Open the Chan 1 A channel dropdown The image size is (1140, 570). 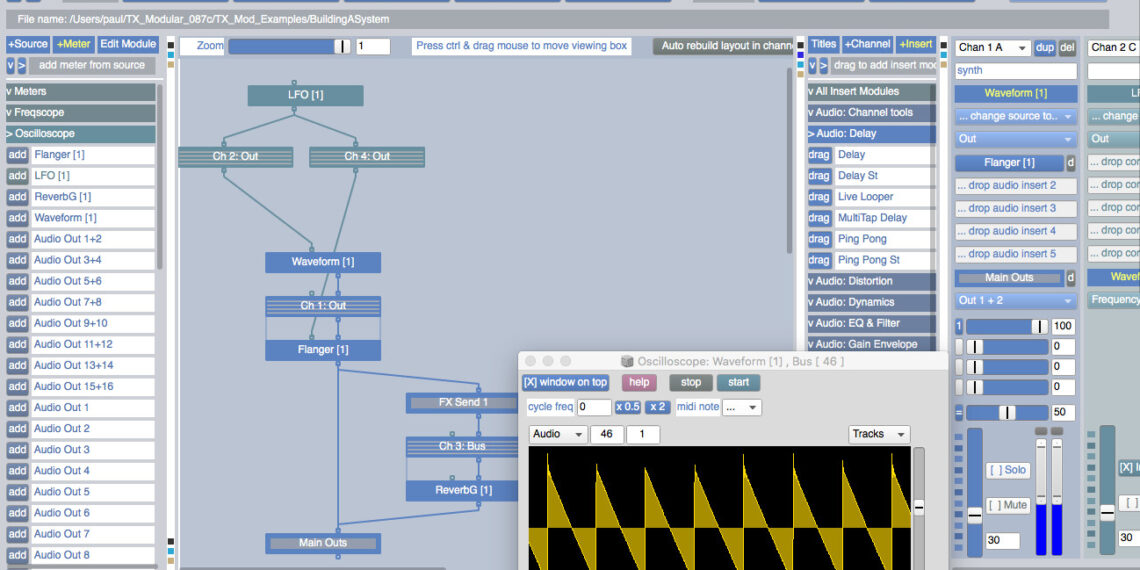pyautogui.click(x=992, y=47)
